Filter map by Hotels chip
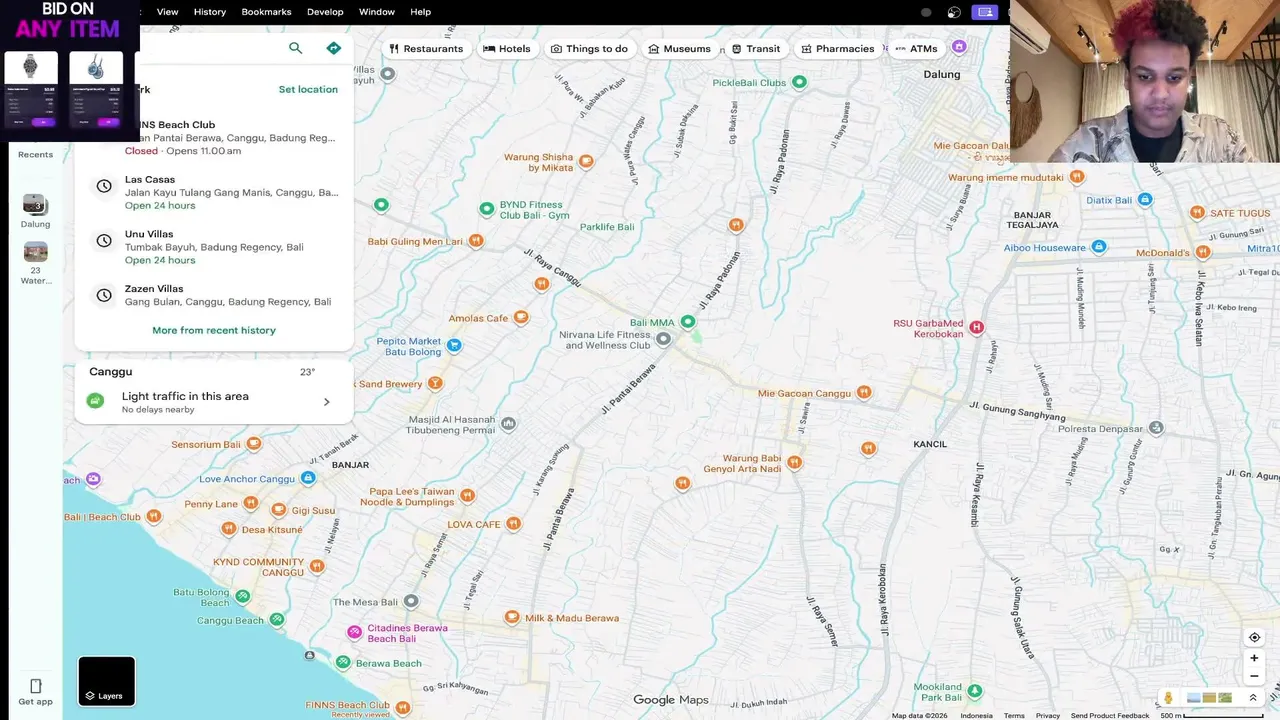Image resolution: width=1280 pixels, height=720 pixels. [x=507, y=48]
